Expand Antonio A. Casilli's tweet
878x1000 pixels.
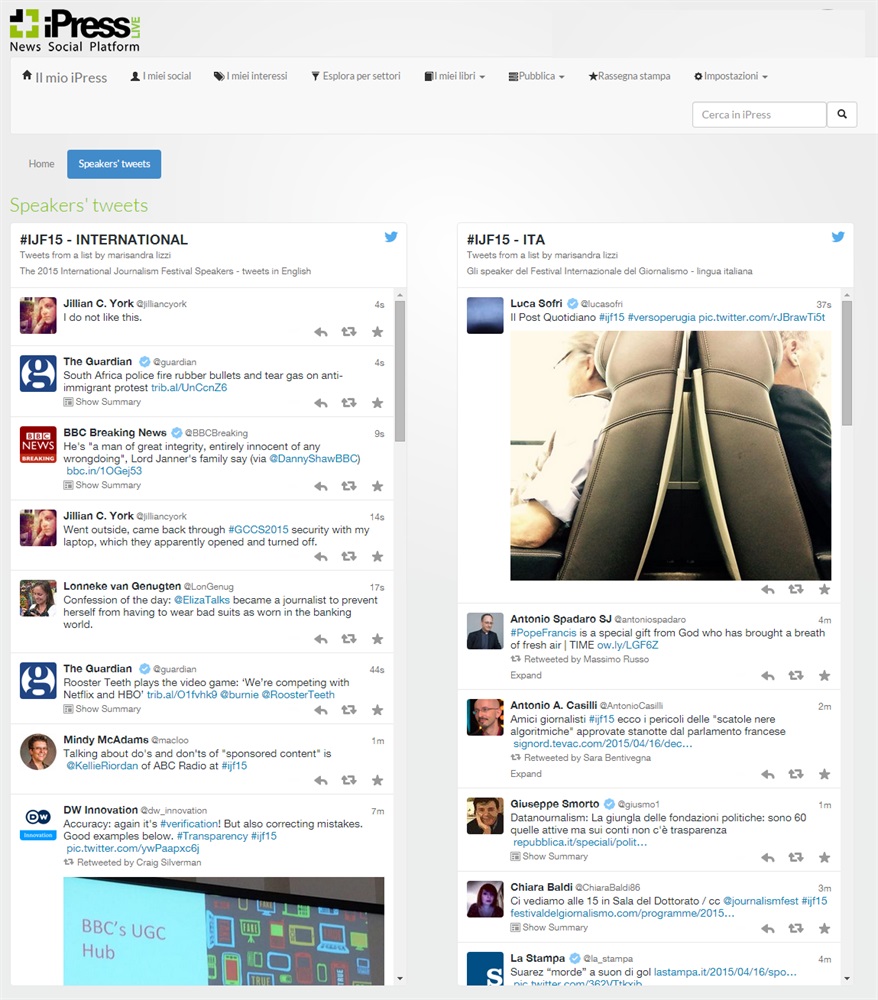coord(525,774)
